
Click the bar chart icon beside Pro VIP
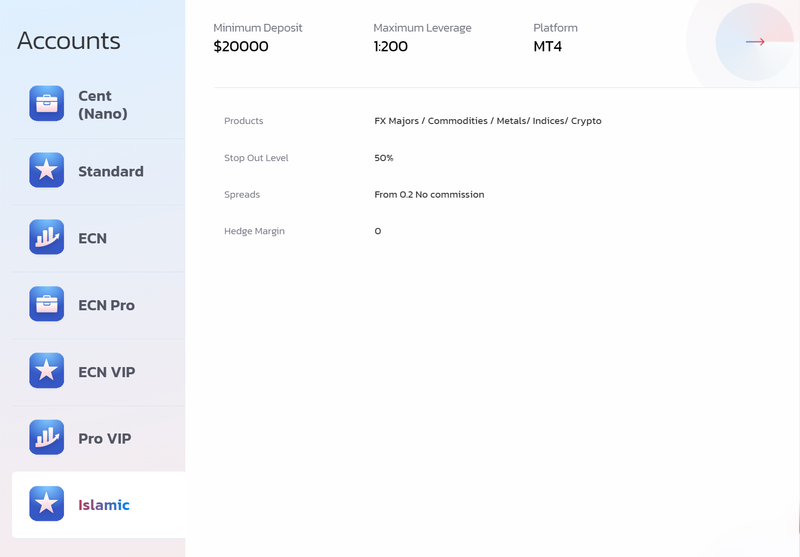tap(46, 438)
